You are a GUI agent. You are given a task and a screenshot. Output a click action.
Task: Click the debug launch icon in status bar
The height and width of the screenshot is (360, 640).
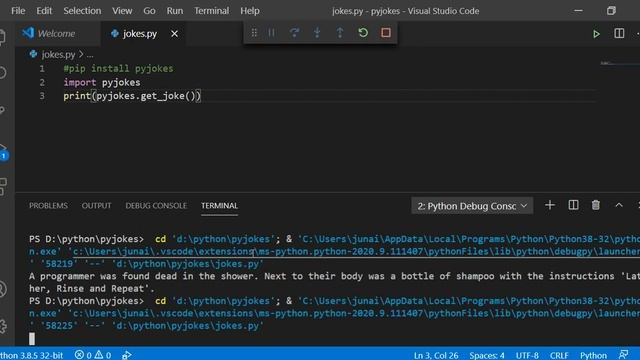pyautogui.click(x=127, y=355)
